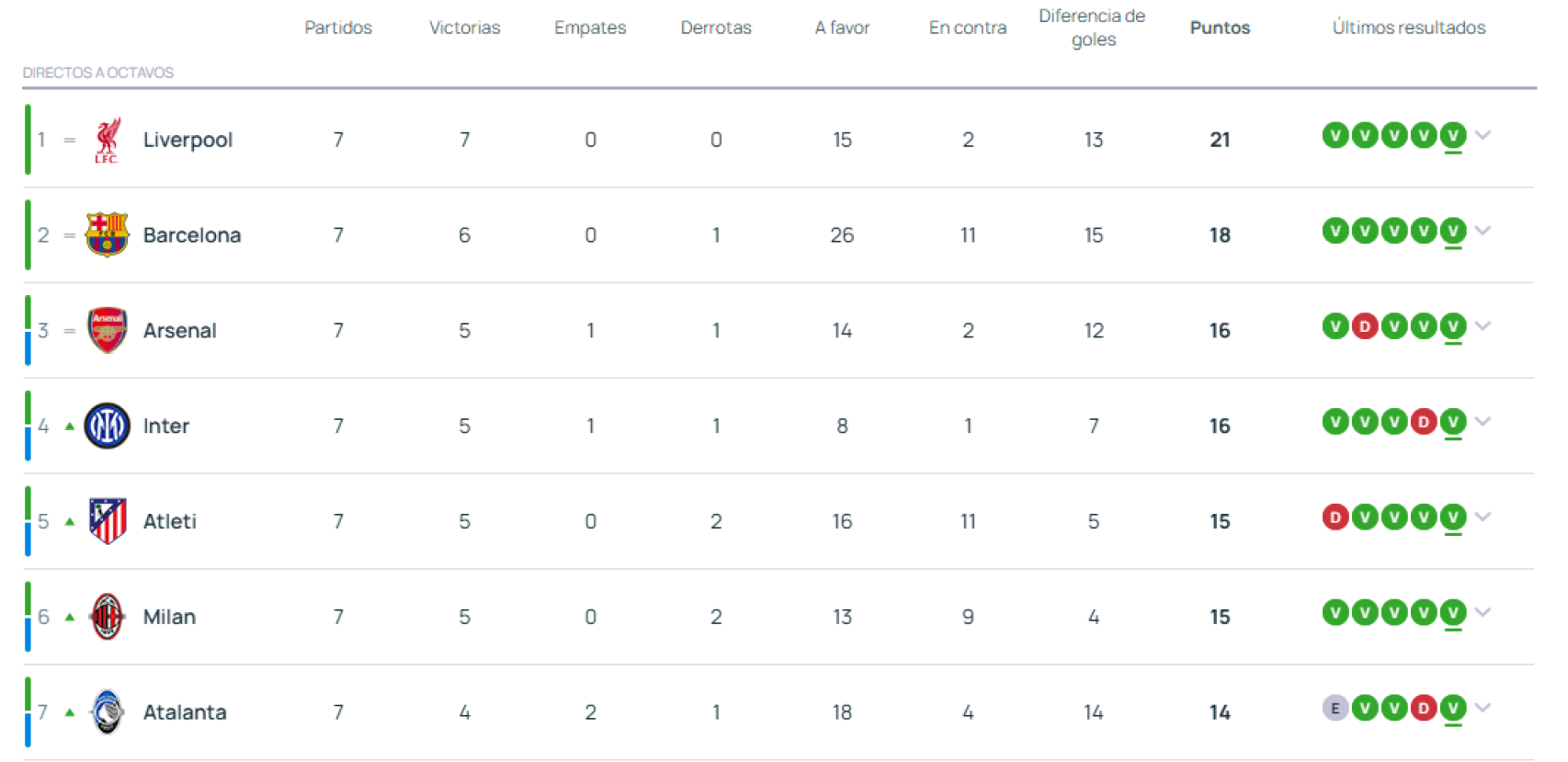Click Milan's 9 goals against value
The image size is (1568, 762).
pyautogui.click(x=968, y=617)
